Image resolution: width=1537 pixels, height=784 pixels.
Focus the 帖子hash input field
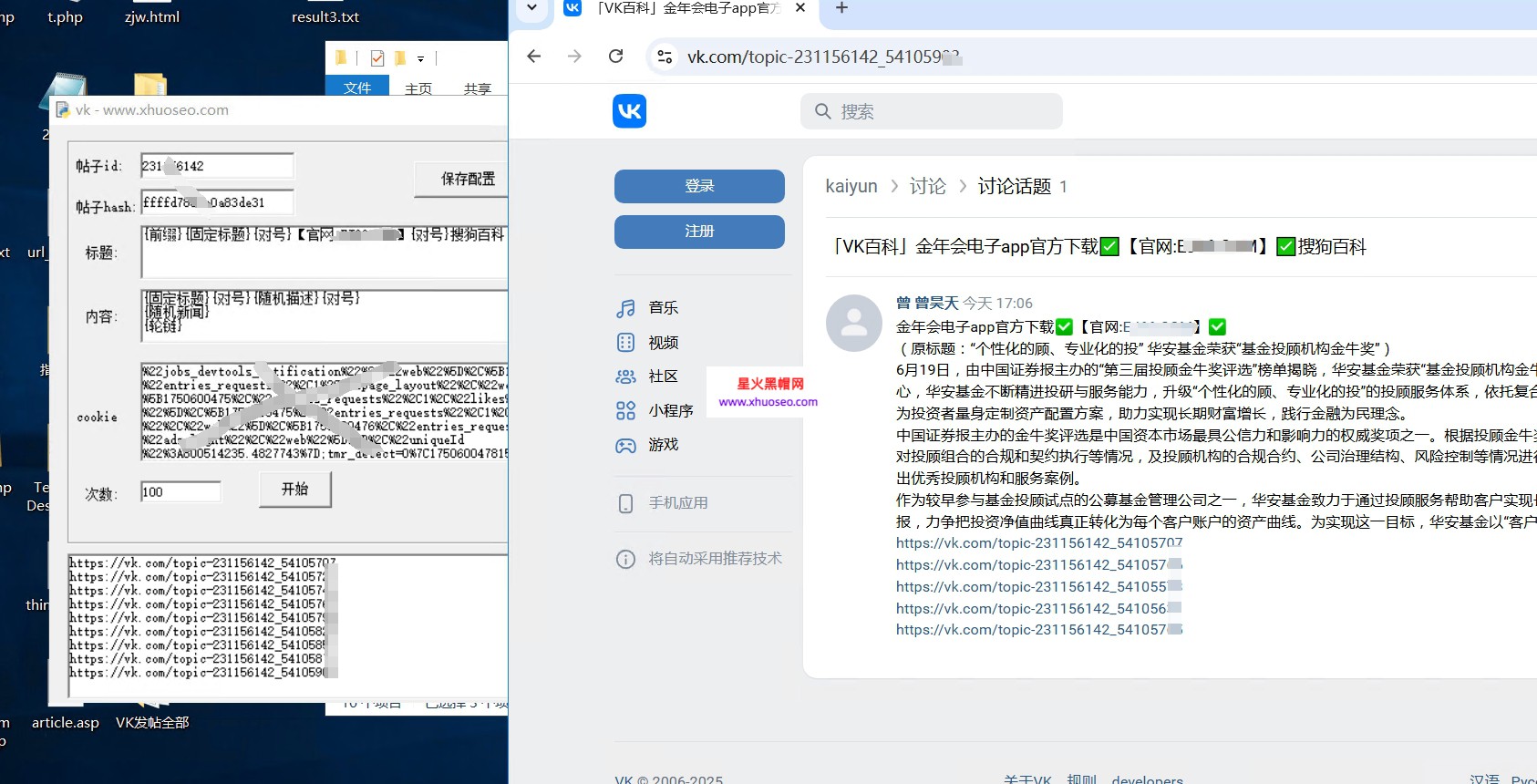[x=217, y=202]
